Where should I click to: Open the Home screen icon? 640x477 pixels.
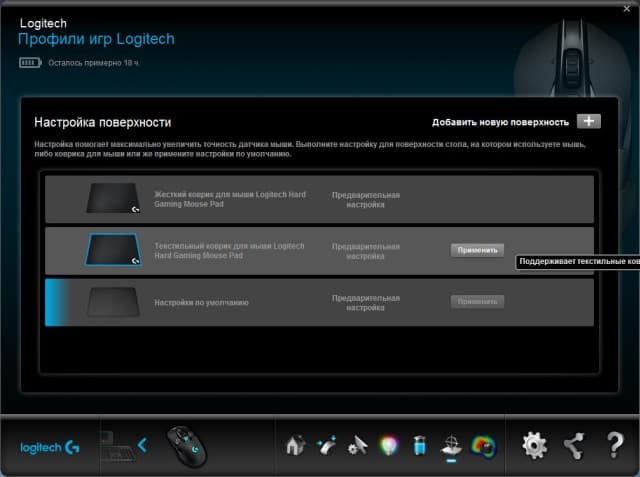pos(296,445)
